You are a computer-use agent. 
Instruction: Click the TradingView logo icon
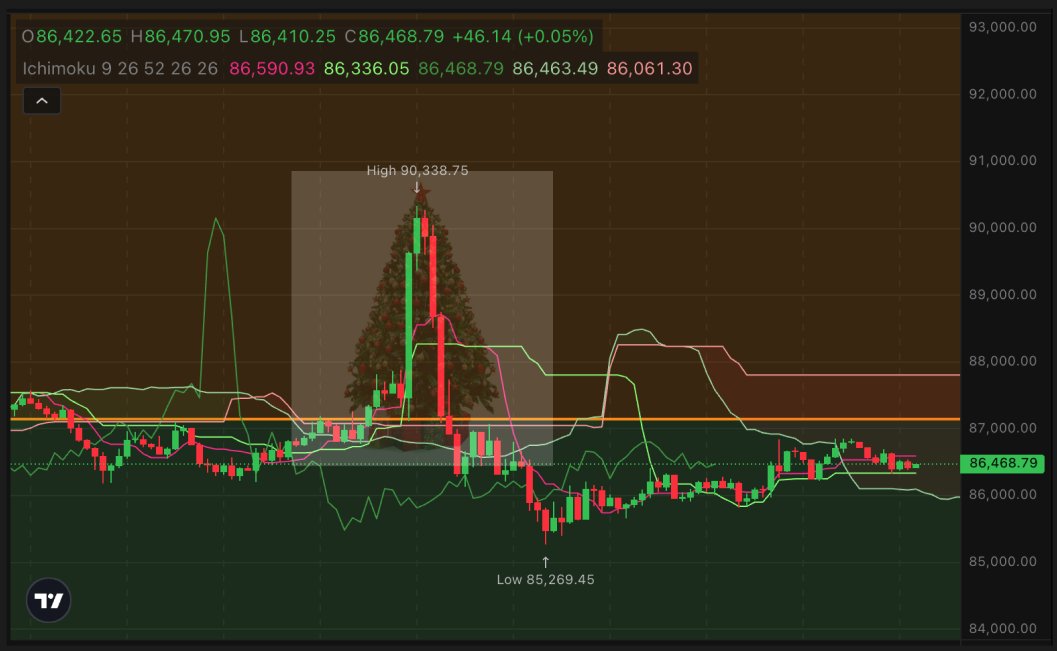[47, 599]
